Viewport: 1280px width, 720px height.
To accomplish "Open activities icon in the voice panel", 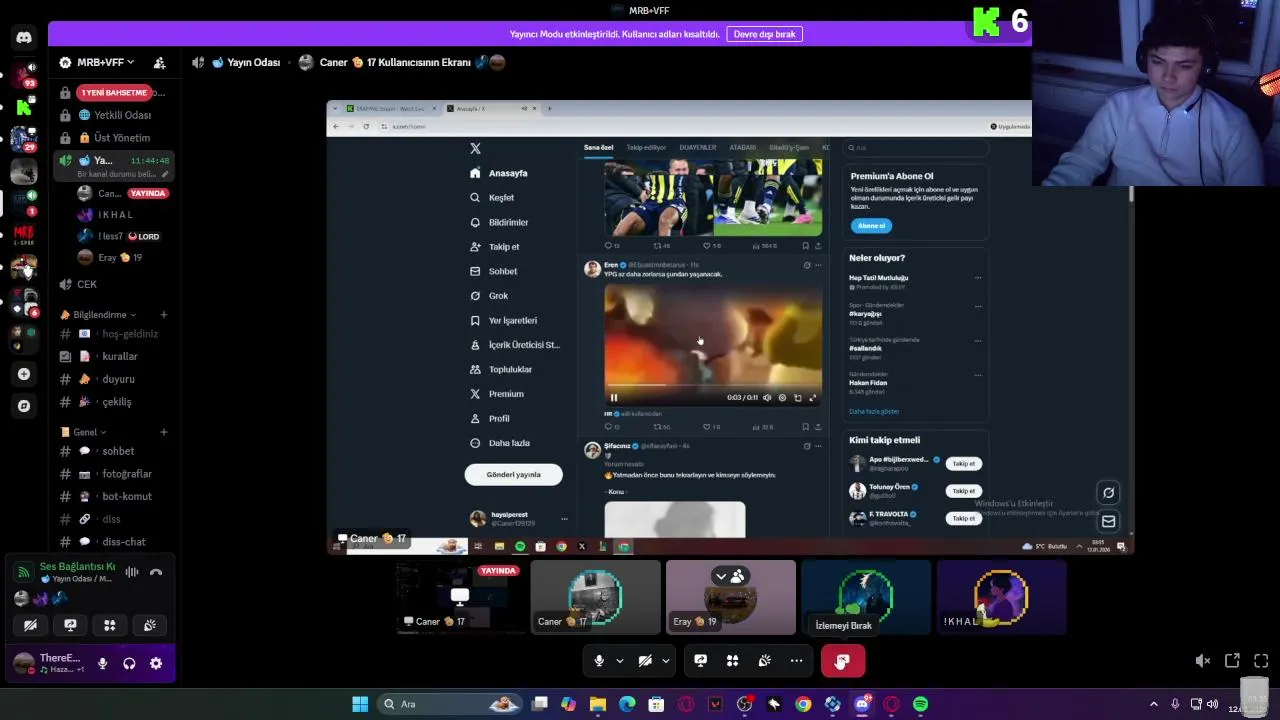I will click(110, 625).
